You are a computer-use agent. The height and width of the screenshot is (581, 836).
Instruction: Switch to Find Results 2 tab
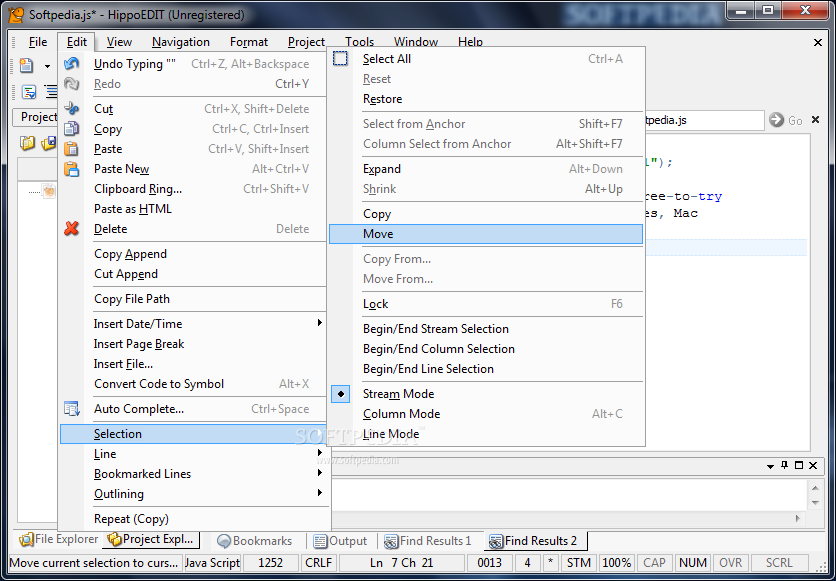pyautogui.click(x=535, y=540)
